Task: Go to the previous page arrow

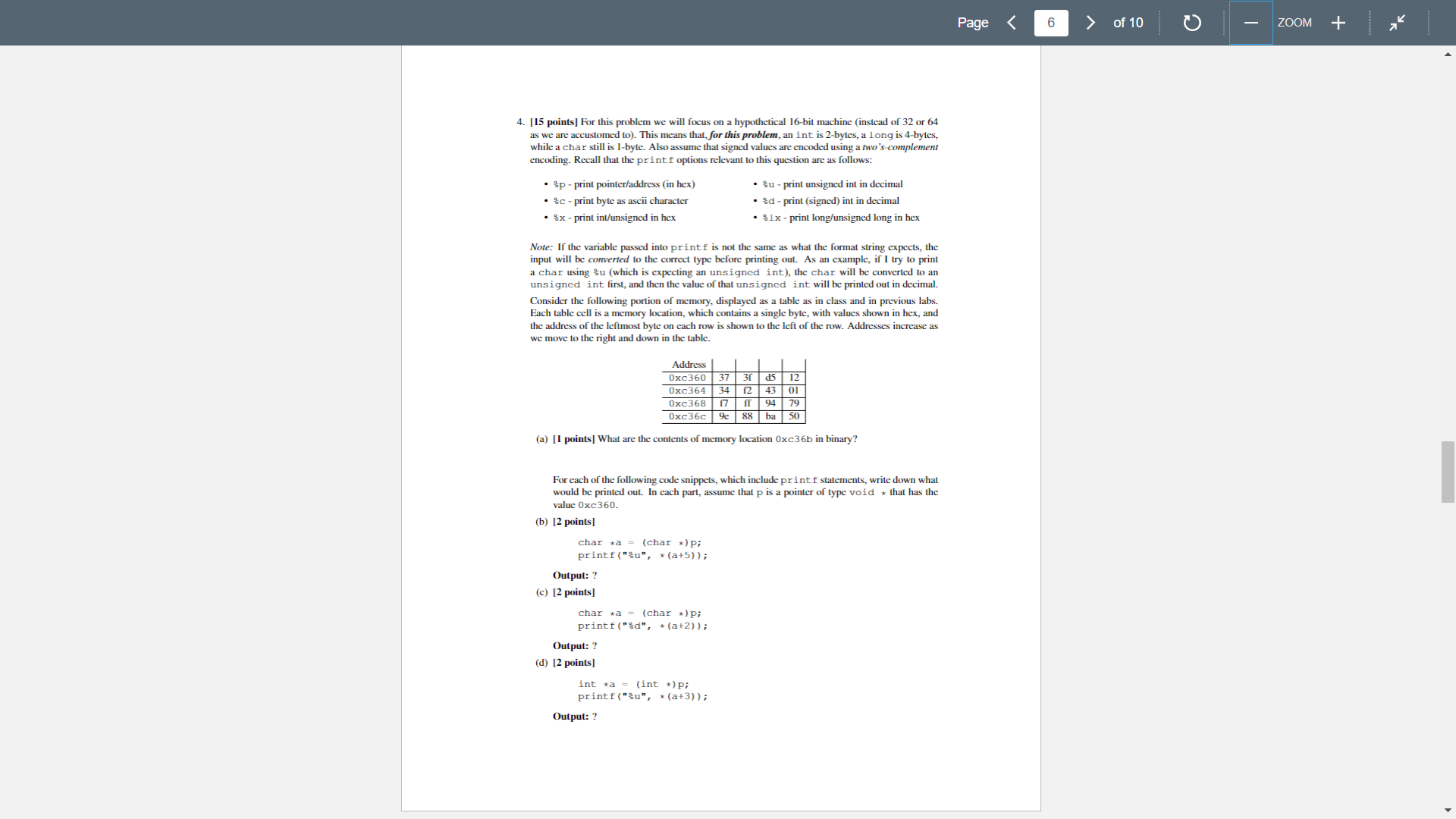Action: click(1011, 23)
